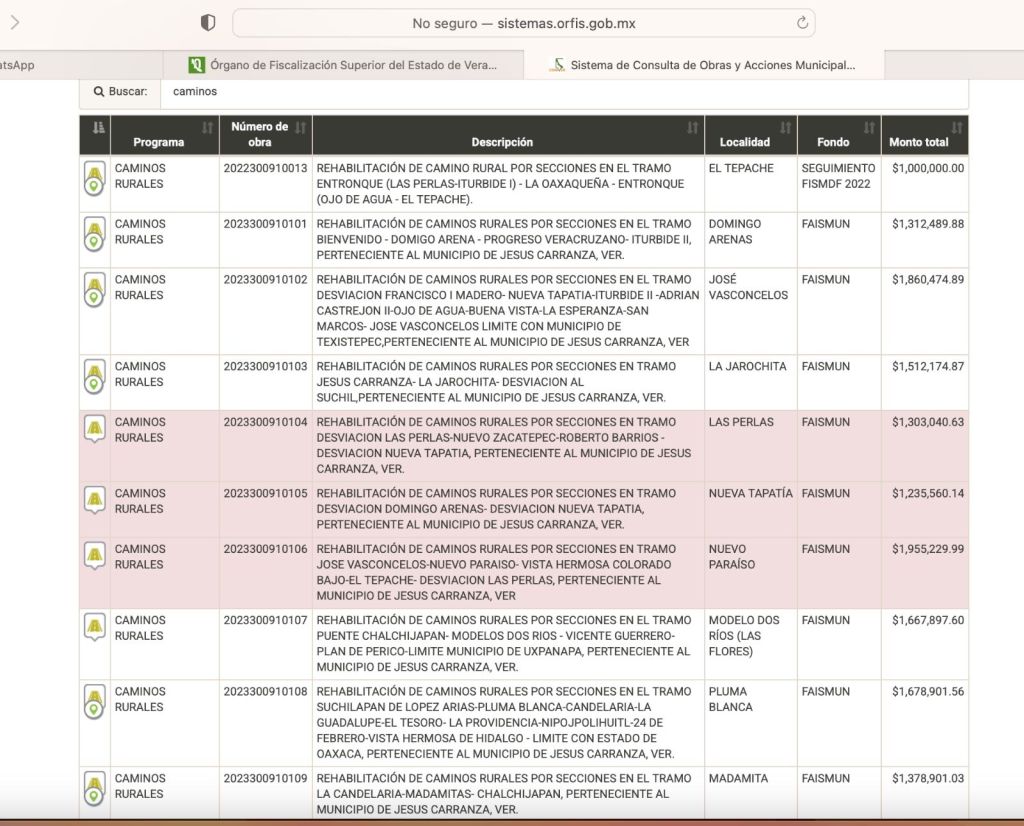Click the address bar showing sistemas.orfis.gob.mx
Viewport: 1024px width, 826px height.
[523, 23]
